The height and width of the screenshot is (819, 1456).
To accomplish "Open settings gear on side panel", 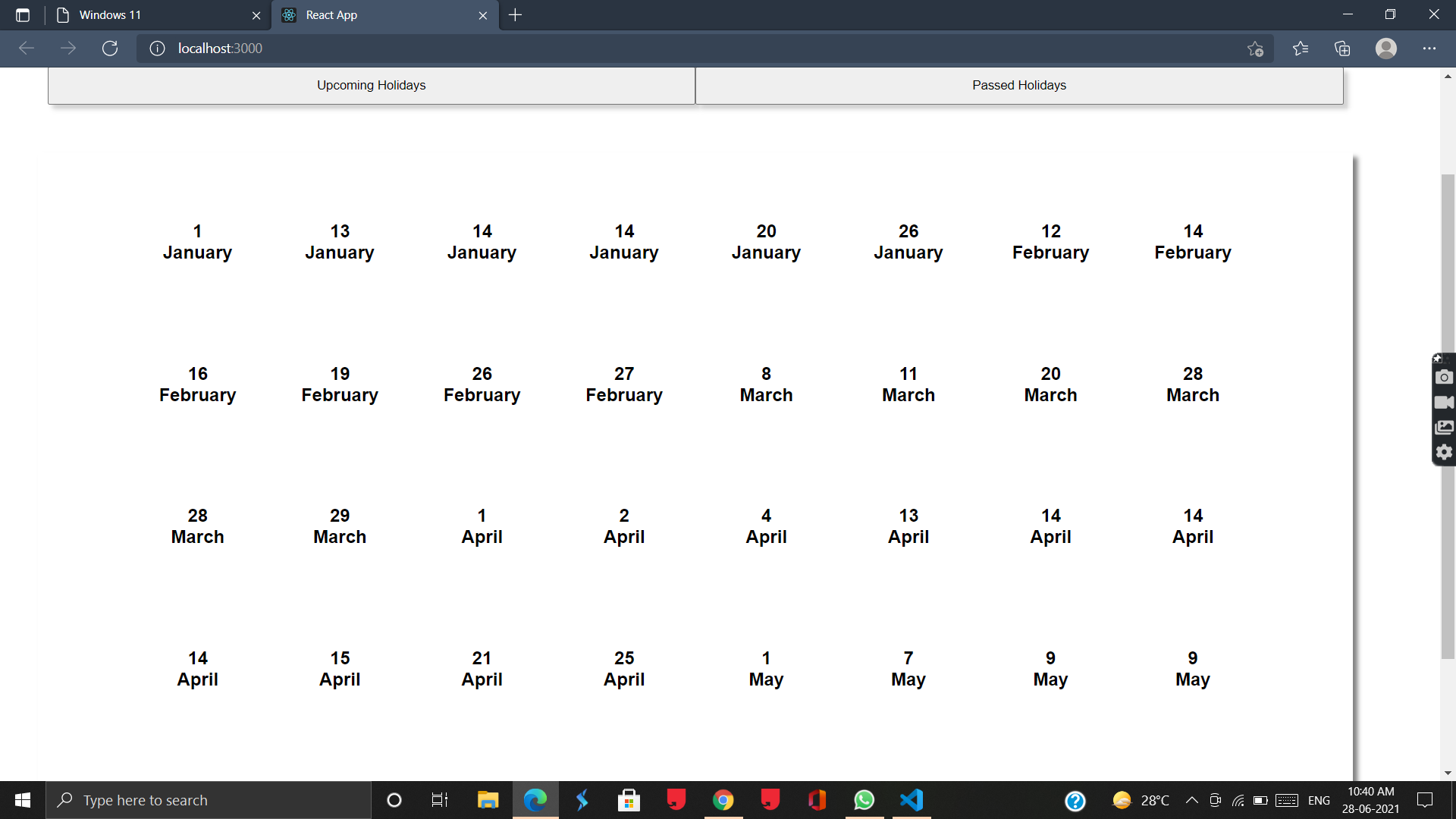I will 1444,453.
